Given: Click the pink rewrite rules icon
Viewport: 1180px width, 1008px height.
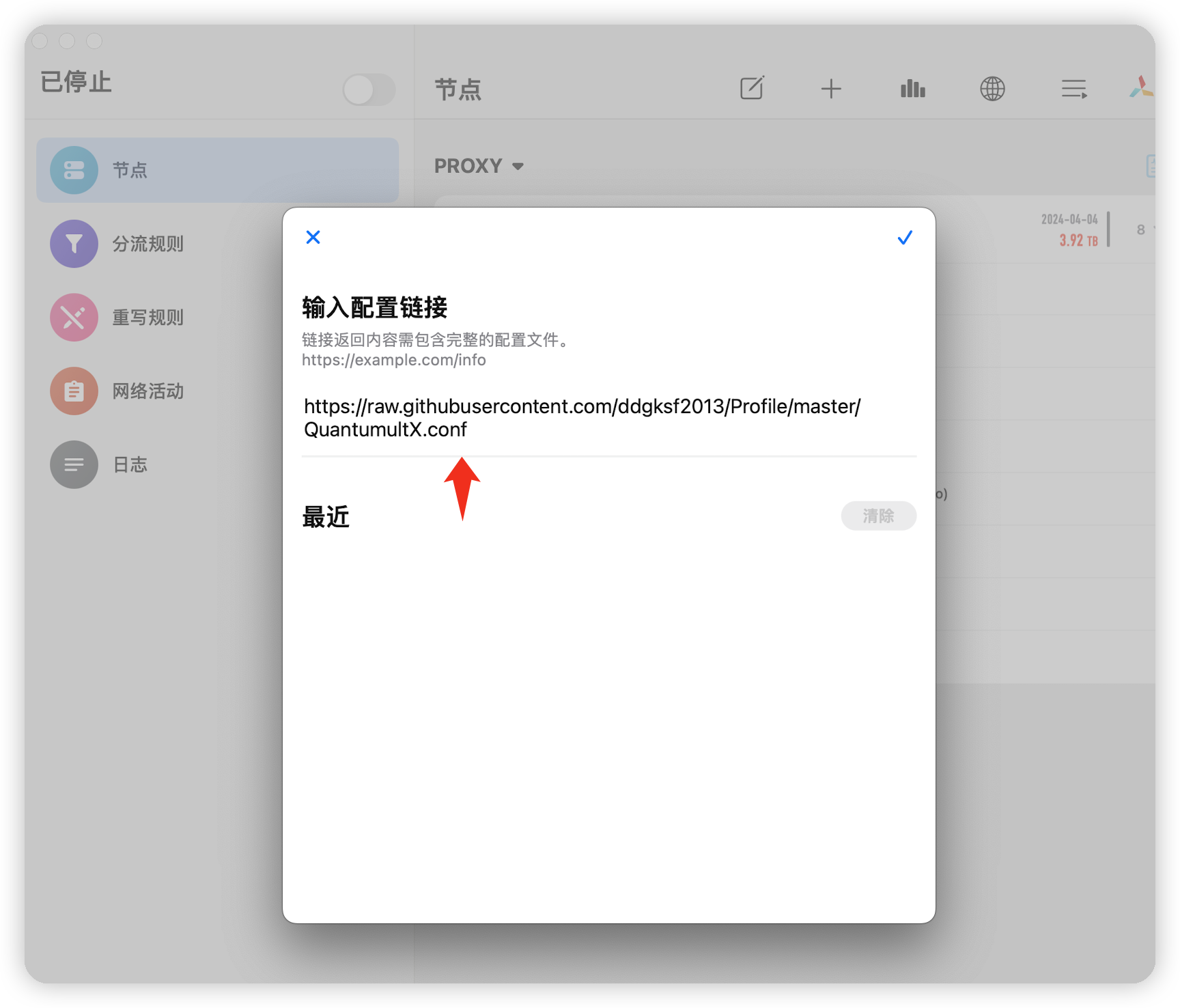Looking at the screenshot, I should 74,318.
